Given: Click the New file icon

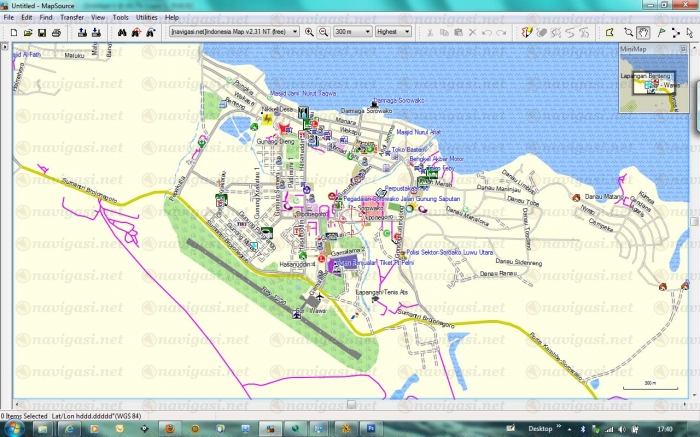Looking at the screenshot, I should tap(13, 32).
